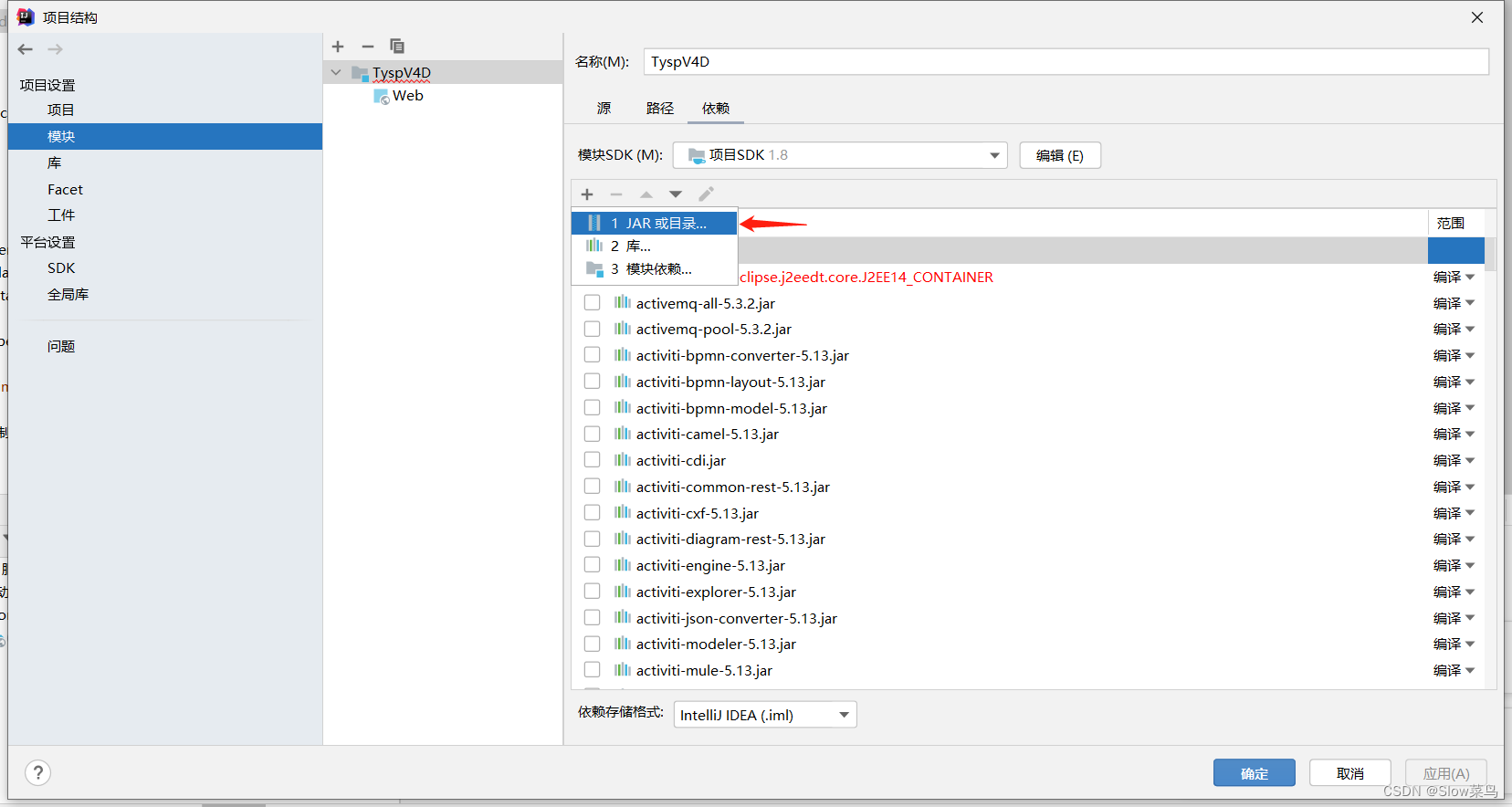
Task: Click the 确定 button
Action: coord(1255,773)
